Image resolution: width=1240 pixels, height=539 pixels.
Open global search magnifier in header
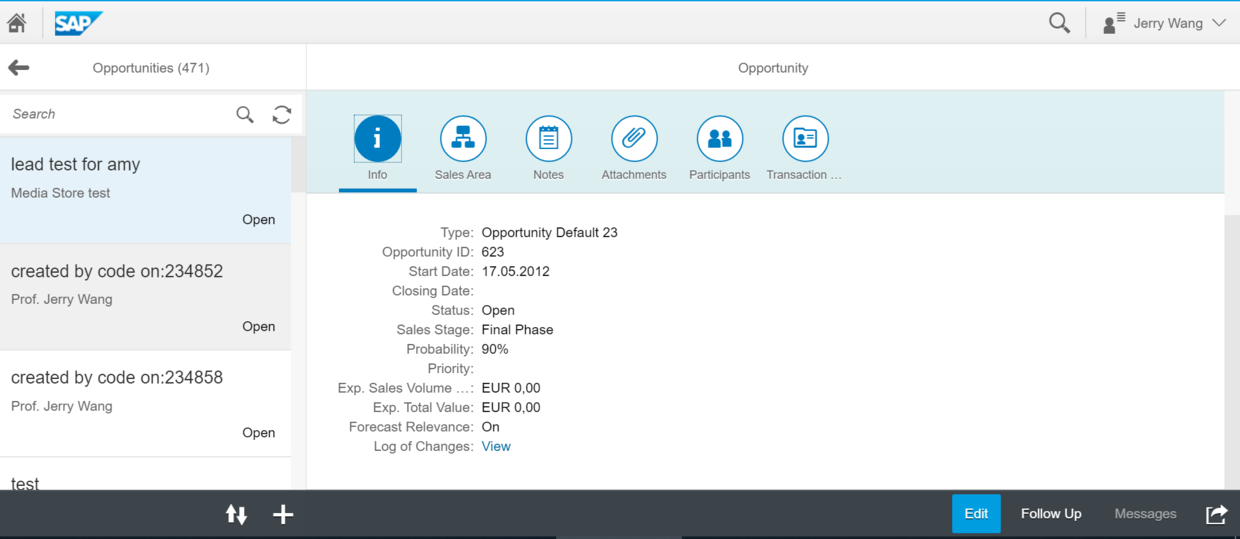click(x=1059, y=23)
